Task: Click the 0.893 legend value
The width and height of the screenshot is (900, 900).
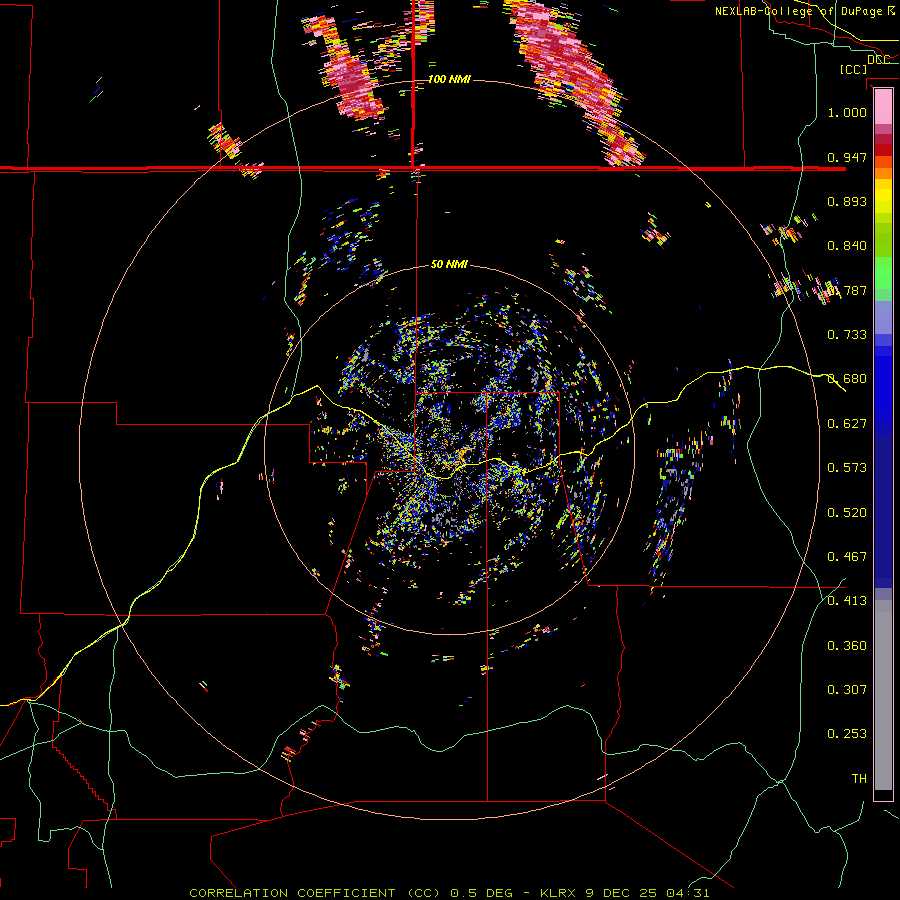Action: coord(847,201)
